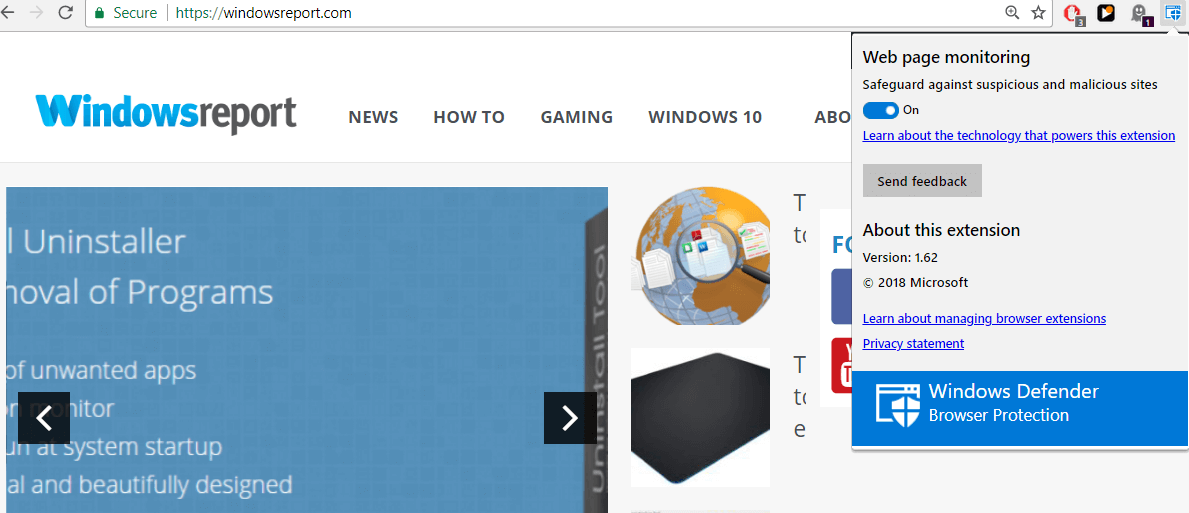1189x513 pixels.
Task: Click the 'About this extension' heading
Action: click(941, 230)
